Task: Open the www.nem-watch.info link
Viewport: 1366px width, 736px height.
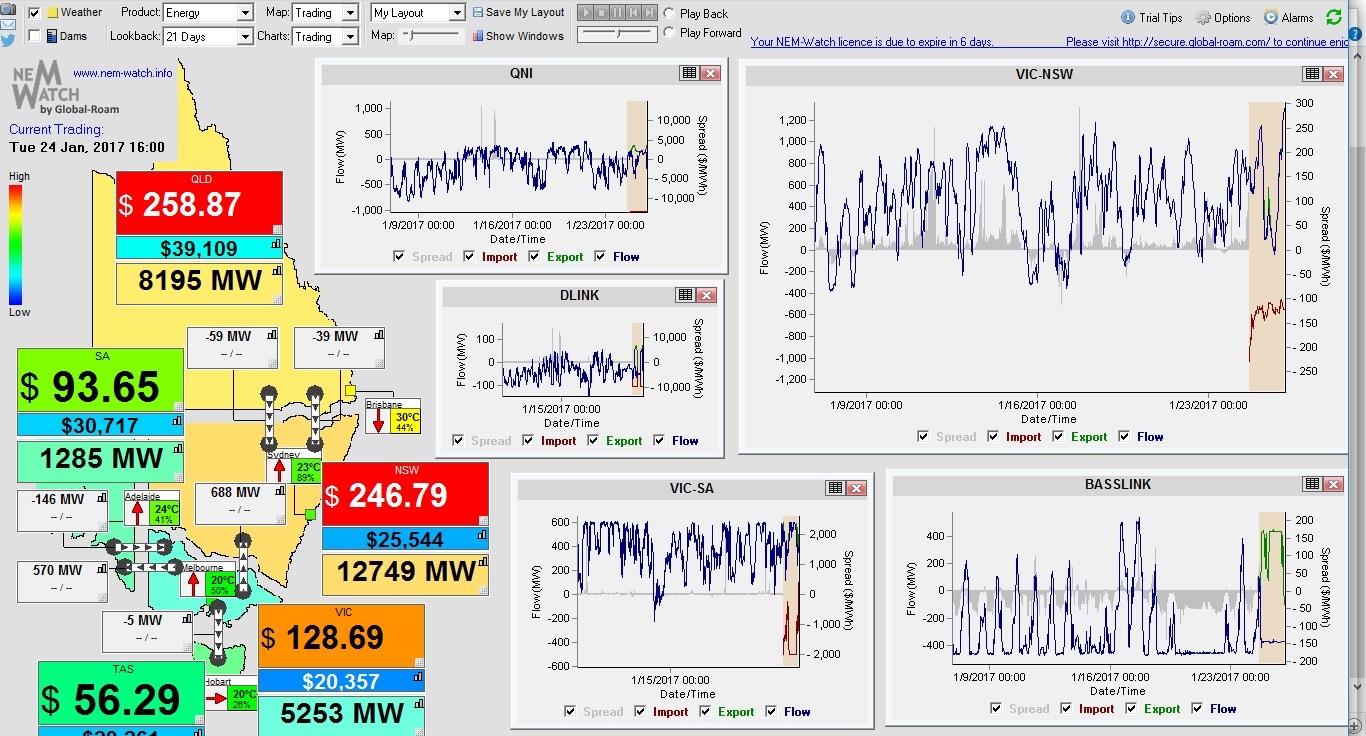Action: tap(122, 73)
